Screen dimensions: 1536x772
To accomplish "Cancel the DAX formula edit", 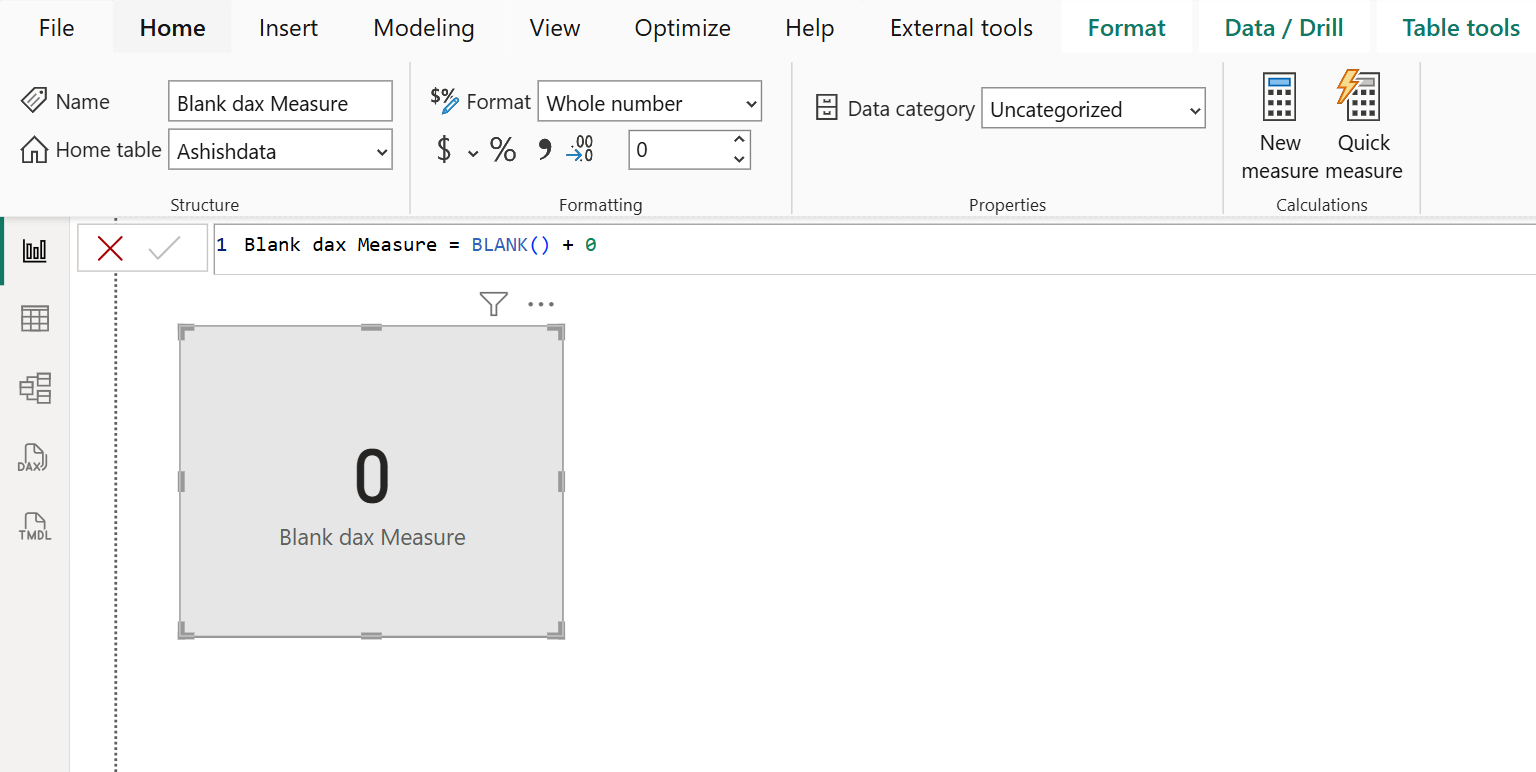I will click(110, 248).
